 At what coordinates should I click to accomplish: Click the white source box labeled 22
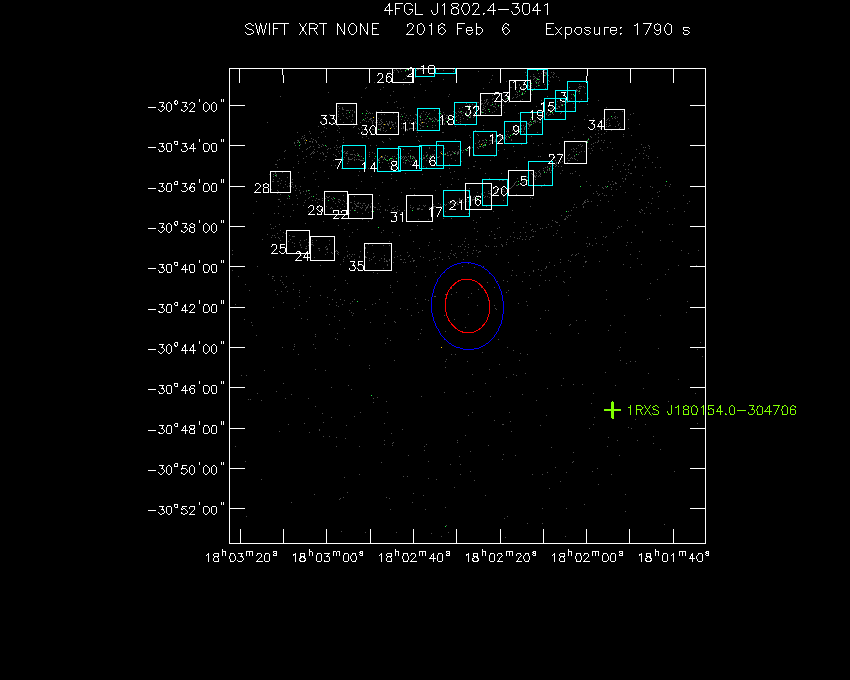pos(360,207)
